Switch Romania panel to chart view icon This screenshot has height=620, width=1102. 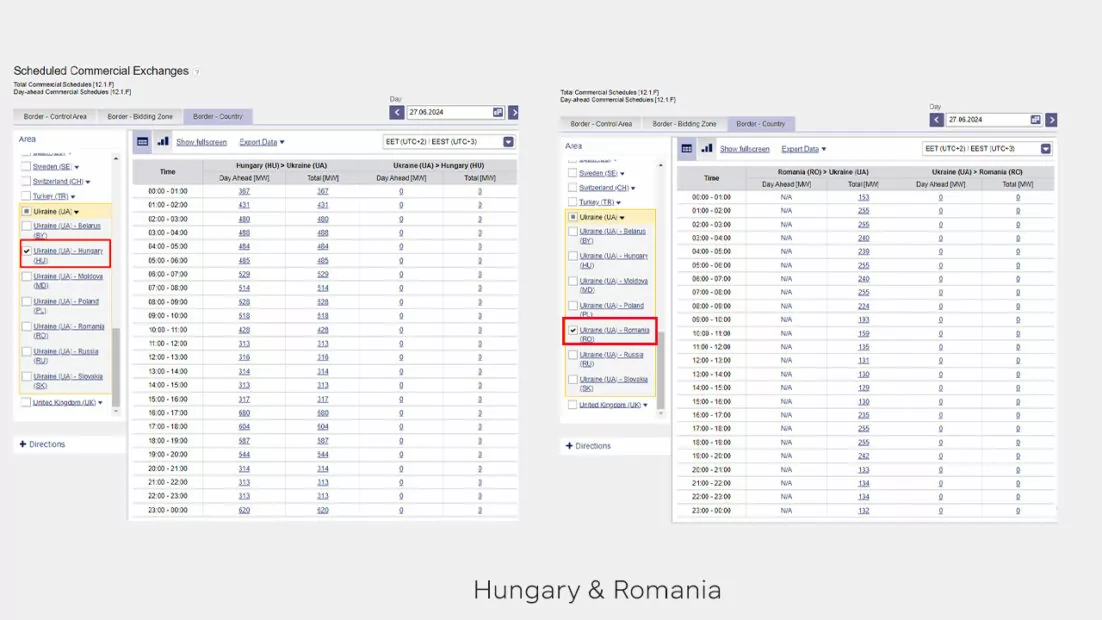tap(706, 148)
